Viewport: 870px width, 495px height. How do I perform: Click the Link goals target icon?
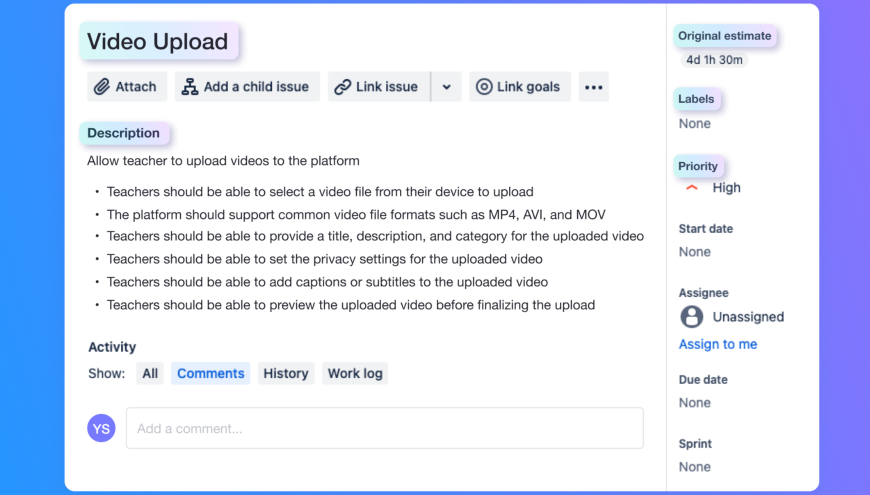[485, 87]
